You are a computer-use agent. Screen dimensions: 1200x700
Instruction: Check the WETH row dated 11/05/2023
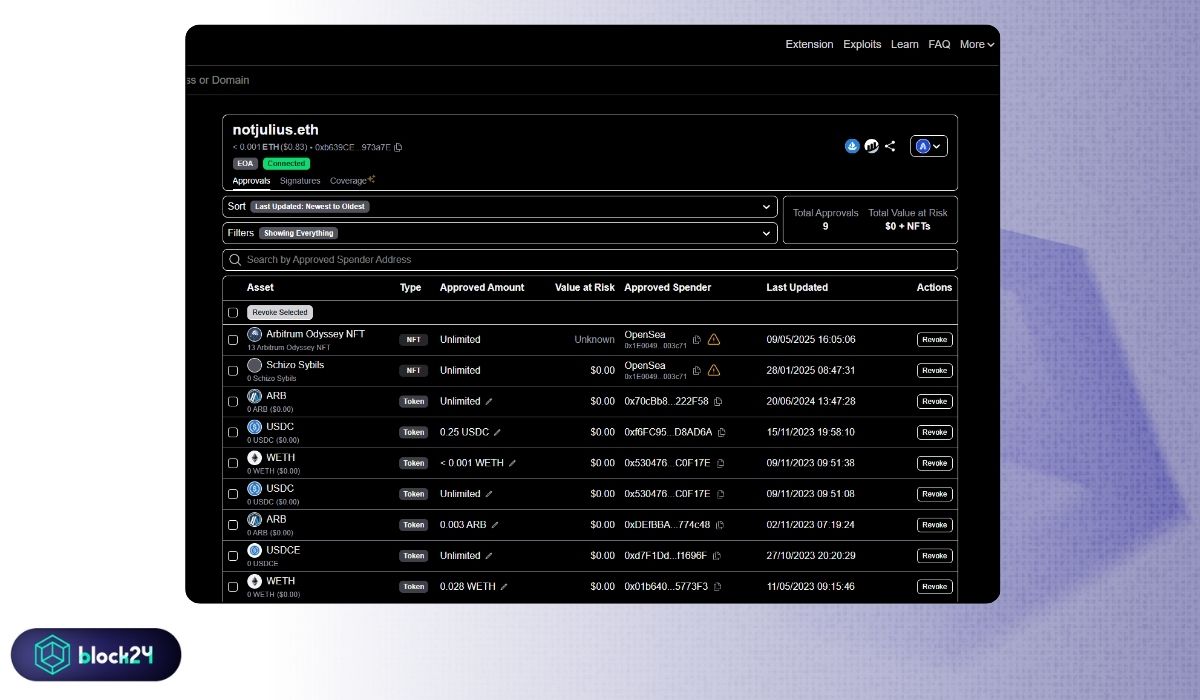(233, 587)
